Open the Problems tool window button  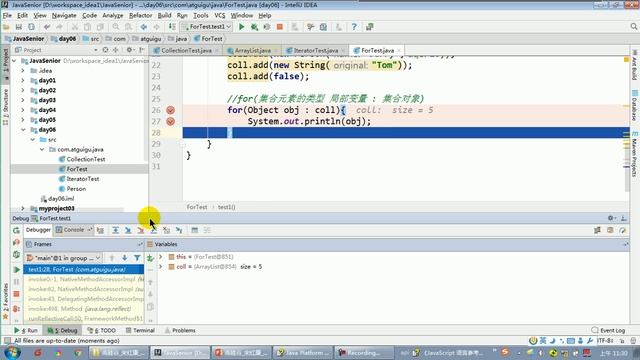[x=180, y=330]
